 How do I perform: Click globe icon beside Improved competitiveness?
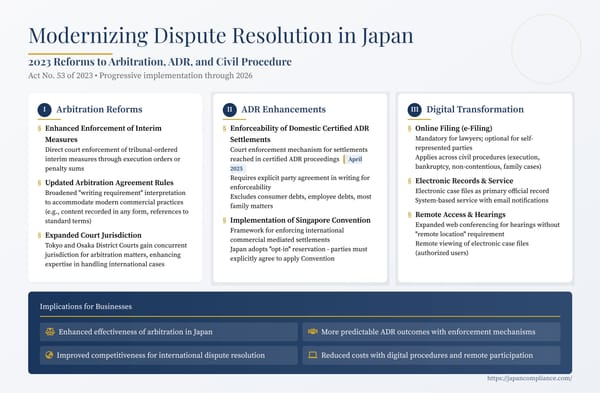coord(49,355)
